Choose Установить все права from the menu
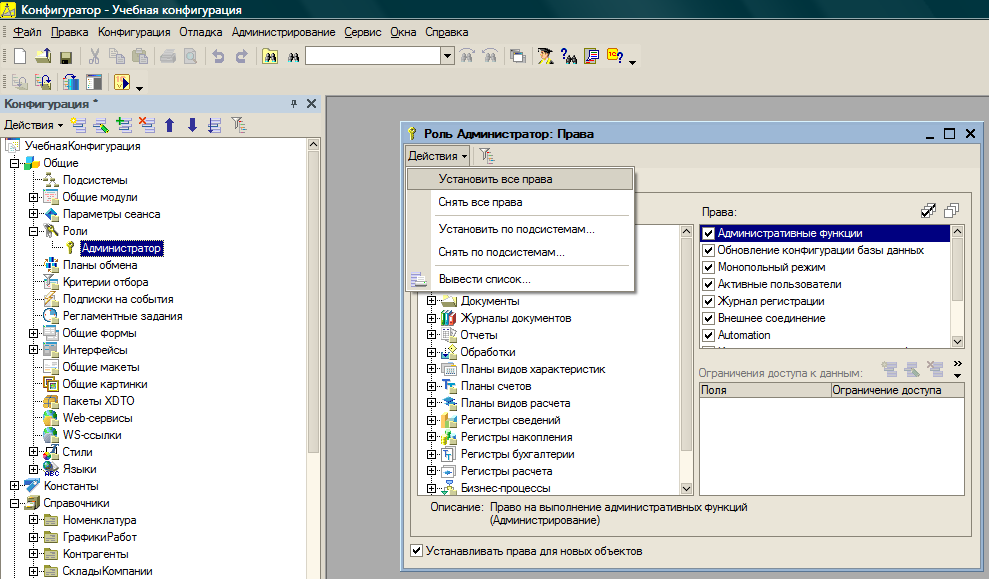The image size is (989, 579). coord(495,180)
